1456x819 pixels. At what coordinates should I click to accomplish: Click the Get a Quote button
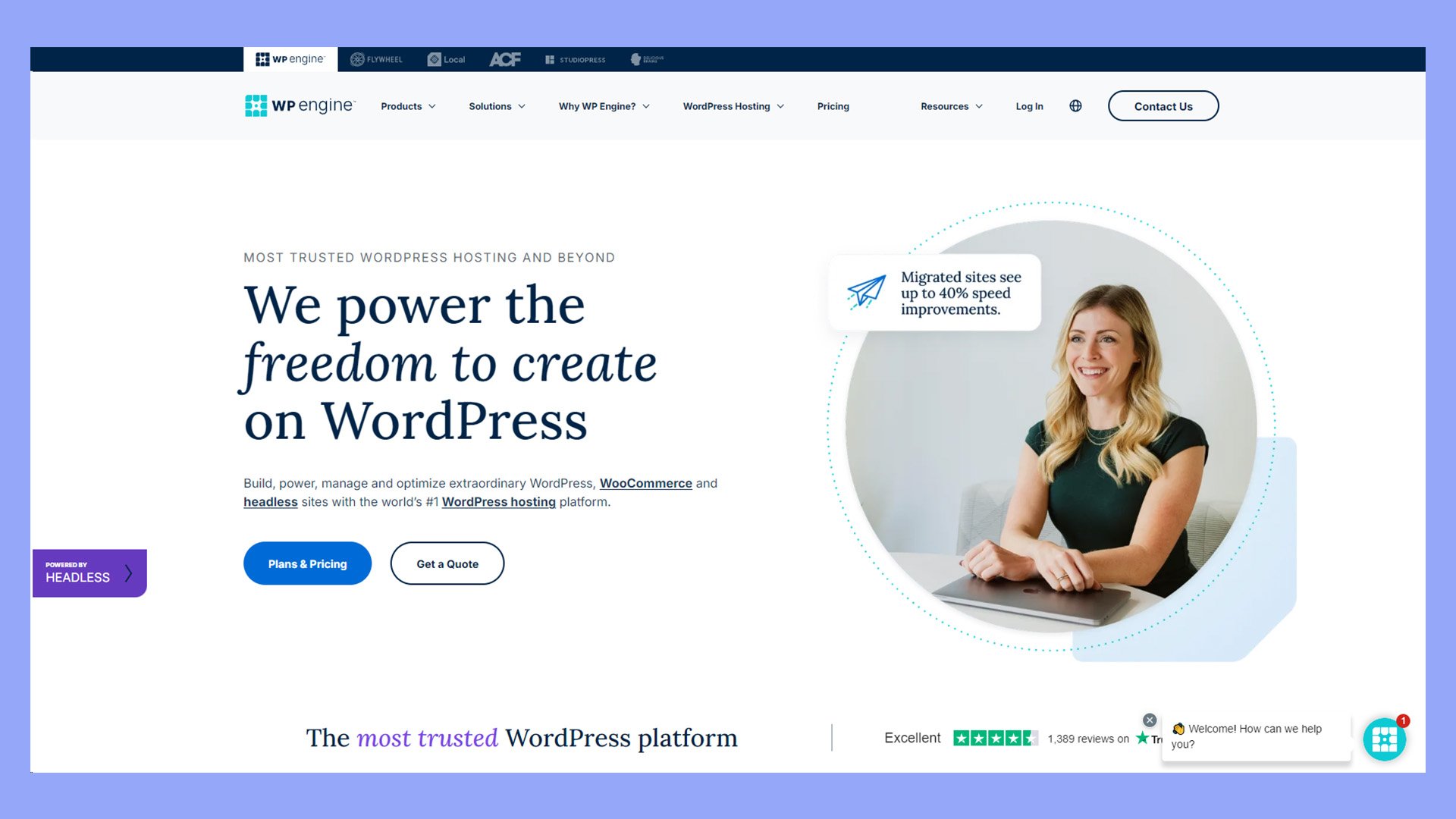click(447, 563)
